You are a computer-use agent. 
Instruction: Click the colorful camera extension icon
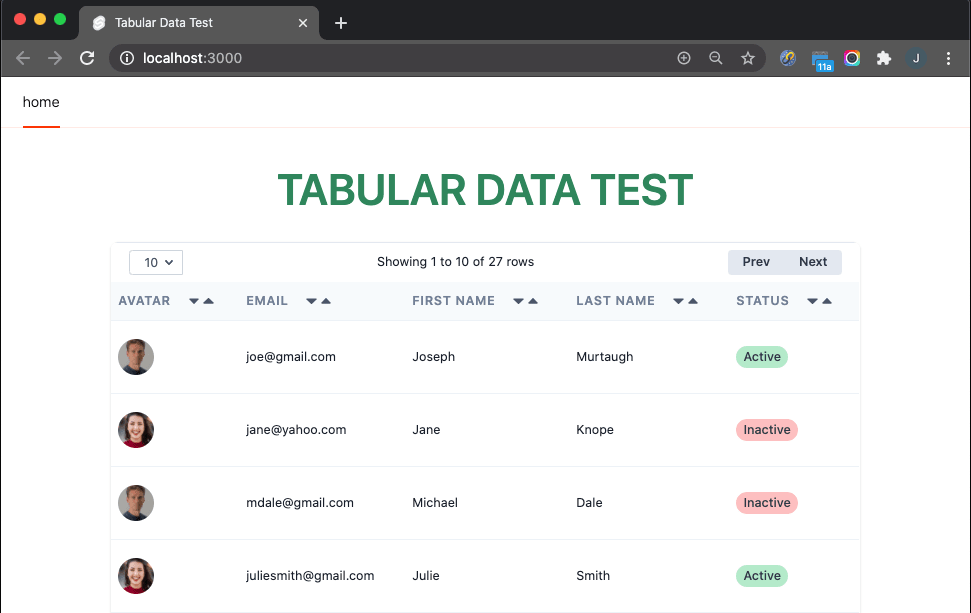tap(852, 58)
